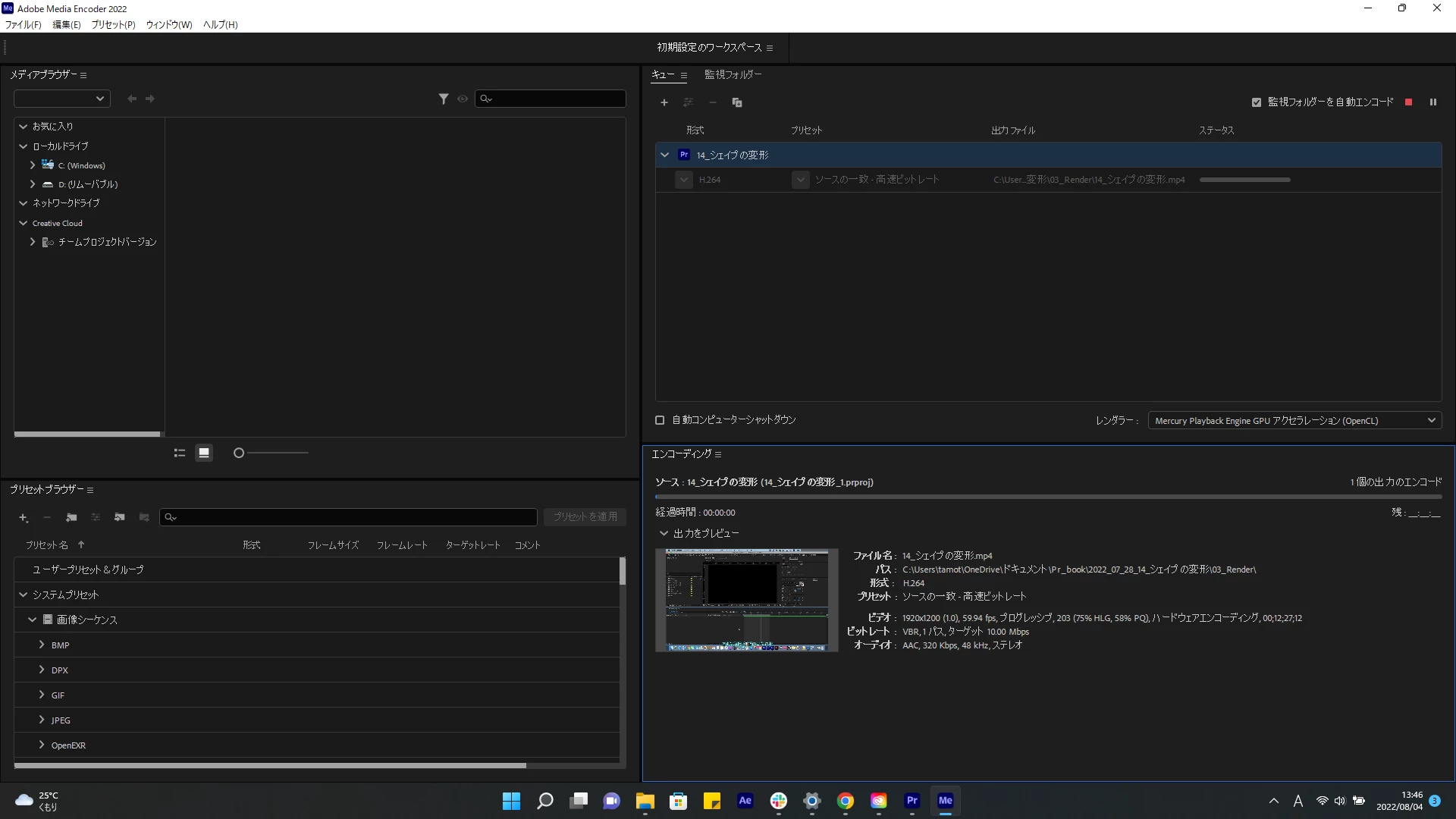Image resolution: width=1456 pixels, height=819 pixels.
Task: Enable automatic computer shutdown checkbox
Action: point(660,420)
